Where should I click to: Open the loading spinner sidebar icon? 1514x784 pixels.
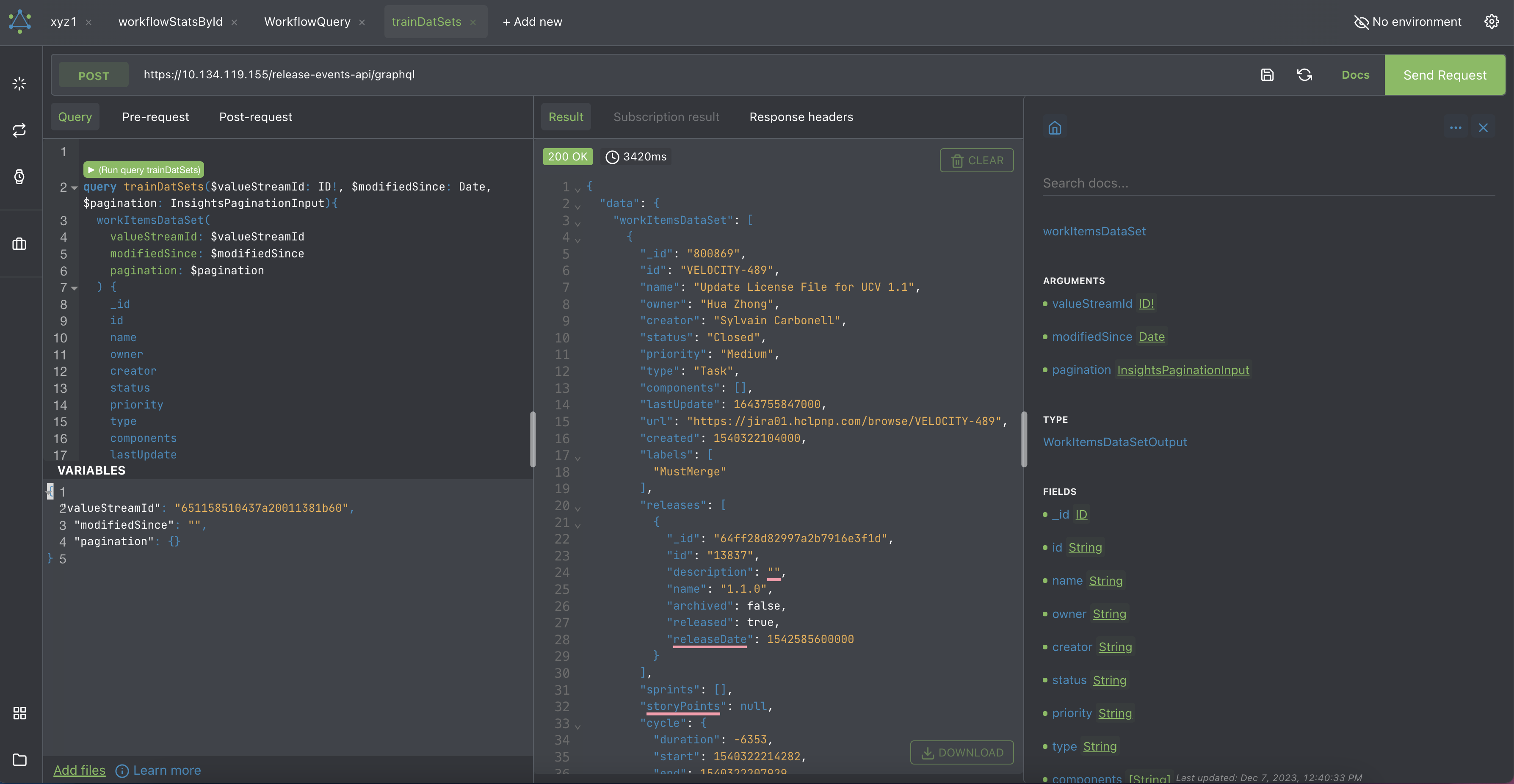pyautogui.click(x=19, y=83)
